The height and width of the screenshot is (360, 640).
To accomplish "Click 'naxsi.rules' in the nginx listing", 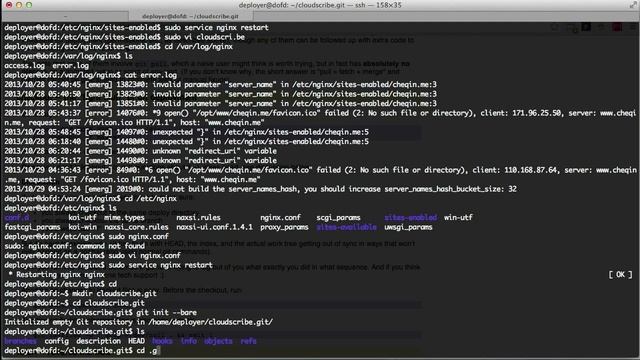I will [x=198, y=218].
